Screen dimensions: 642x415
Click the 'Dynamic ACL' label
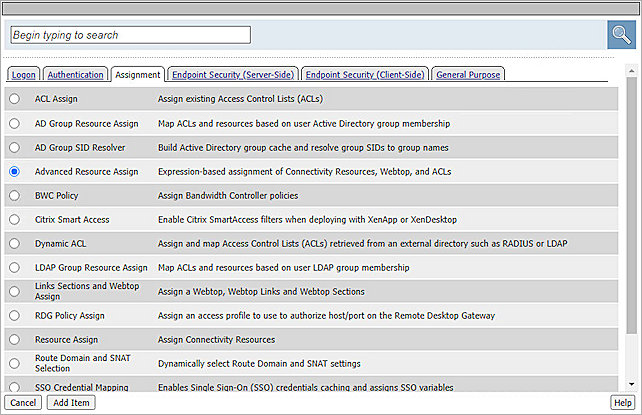point(61,244)
